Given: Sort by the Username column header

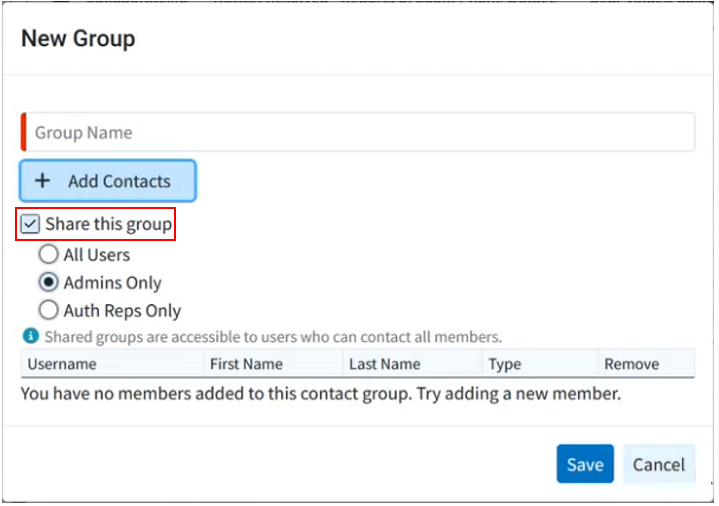Looking at the screenshot, I should click(x=62, y=364).
